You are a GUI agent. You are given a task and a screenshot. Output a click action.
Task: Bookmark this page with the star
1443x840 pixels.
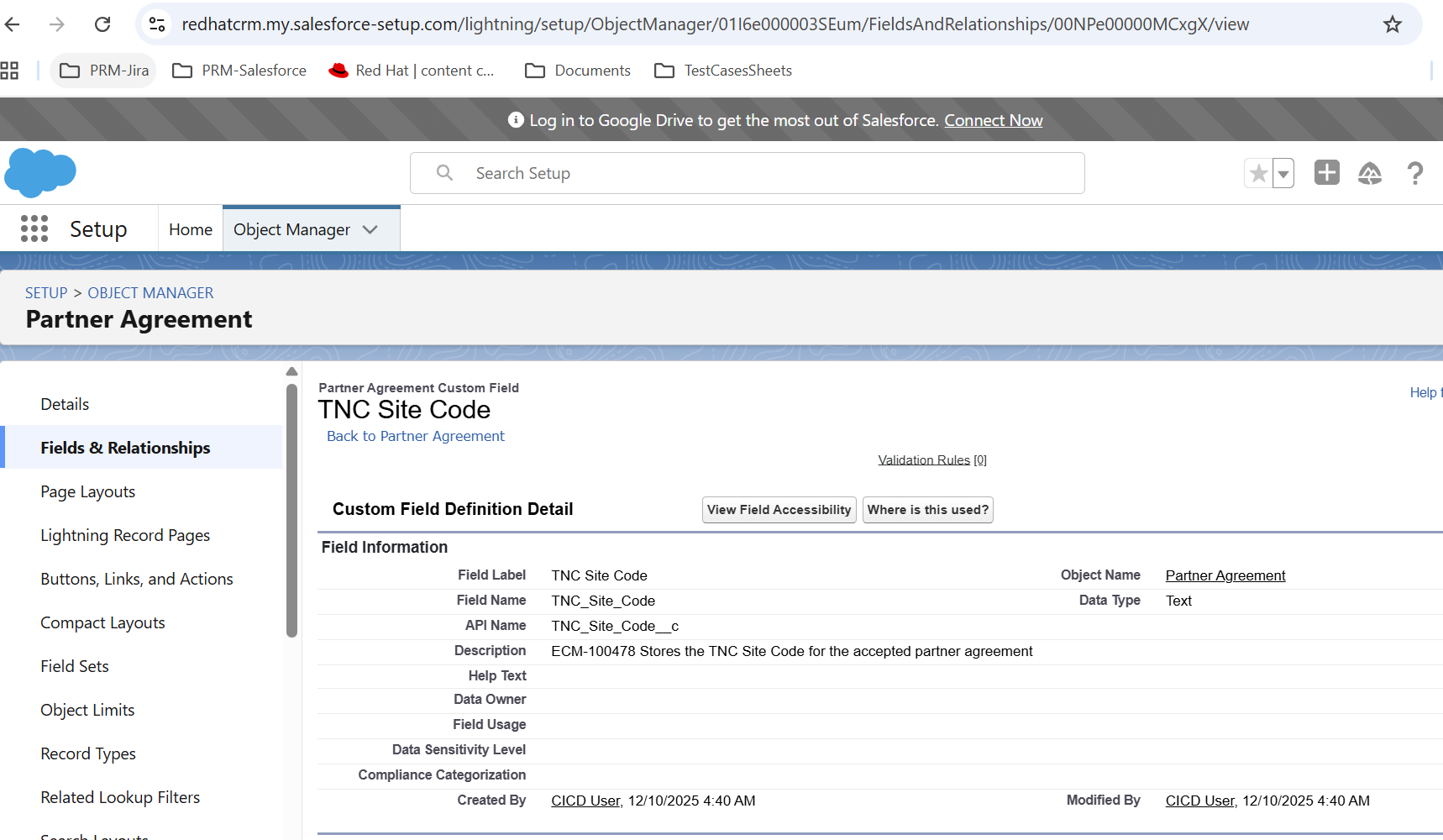[x=1393, y=24]
